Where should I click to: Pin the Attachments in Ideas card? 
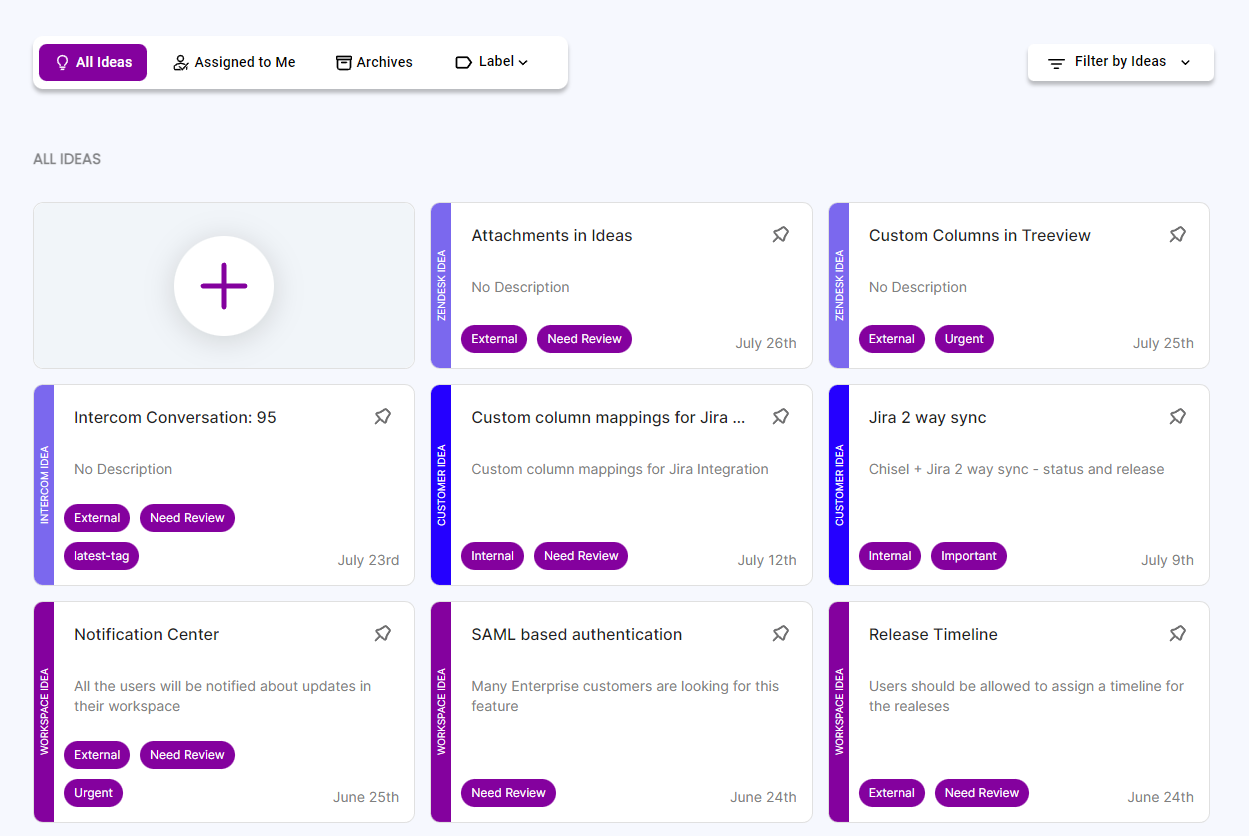[x=780, y=235]
